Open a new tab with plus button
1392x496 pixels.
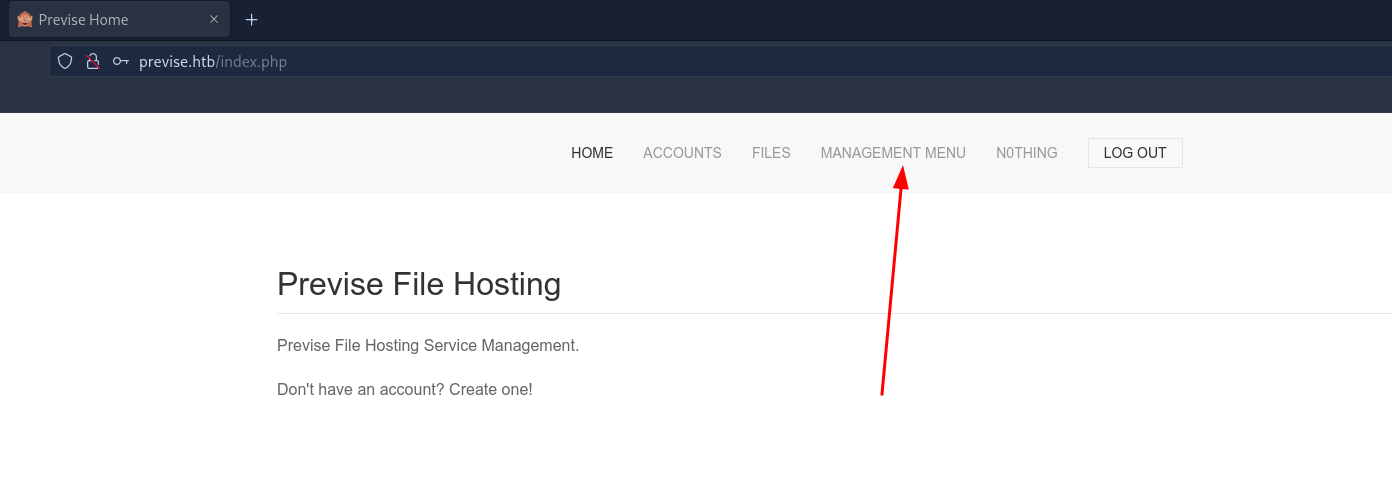click(252, 20)
